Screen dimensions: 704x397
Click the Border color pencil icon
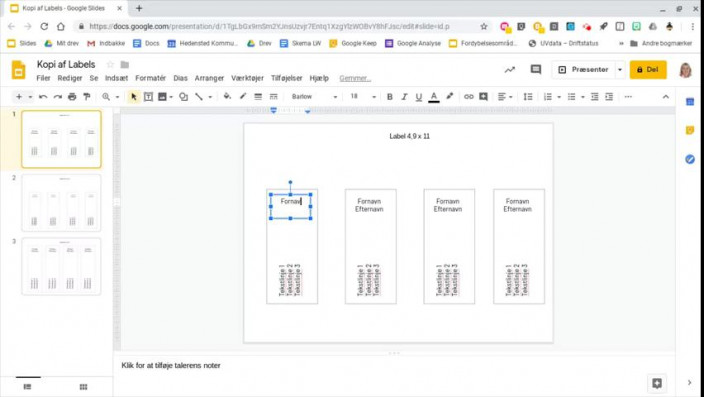[x=243, y=97]
